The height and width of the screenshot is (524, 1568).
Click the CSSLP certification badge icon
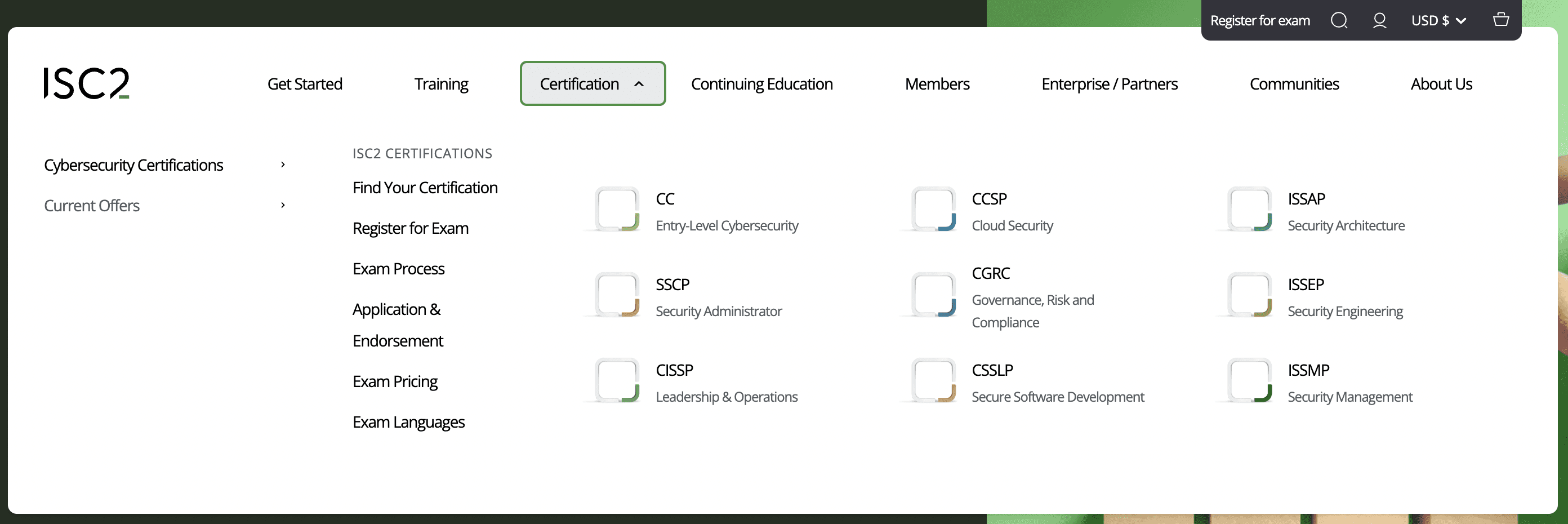click(x=933, y=381)
